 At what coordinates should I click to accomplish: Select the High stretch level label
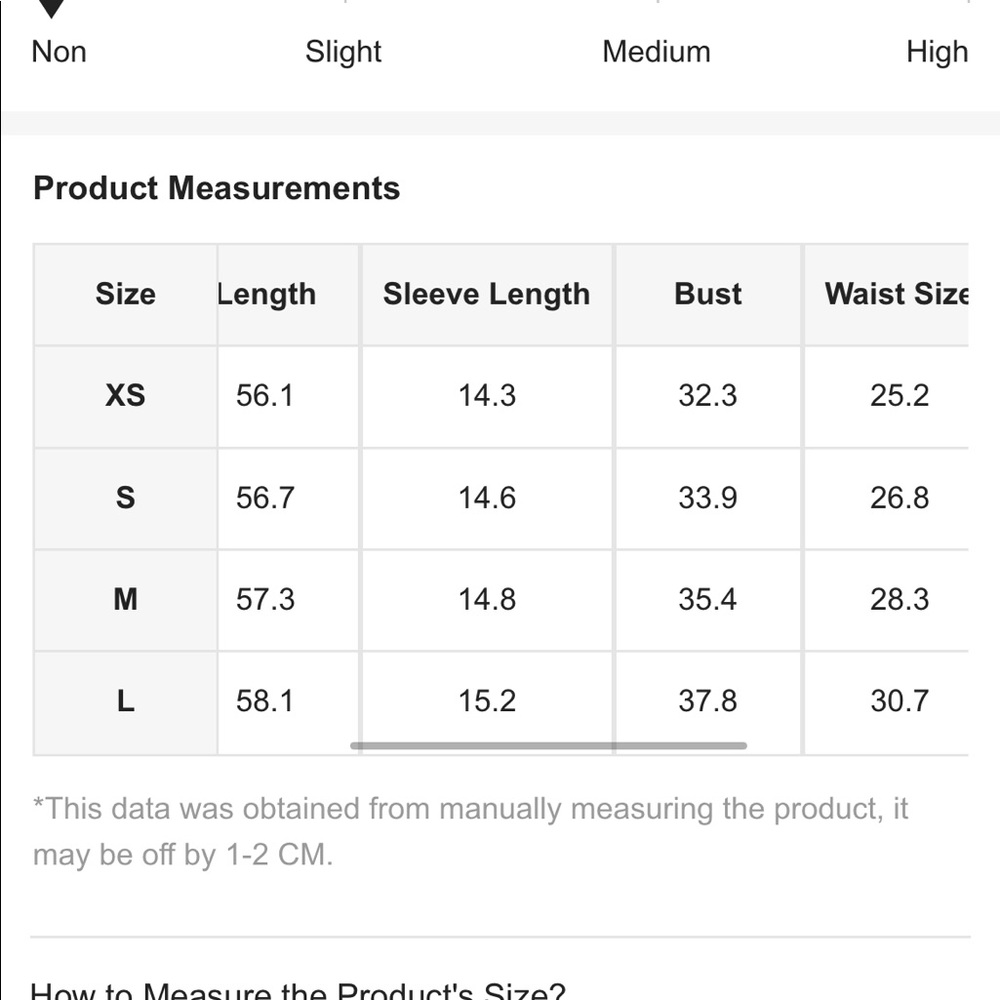click(937, 52)
